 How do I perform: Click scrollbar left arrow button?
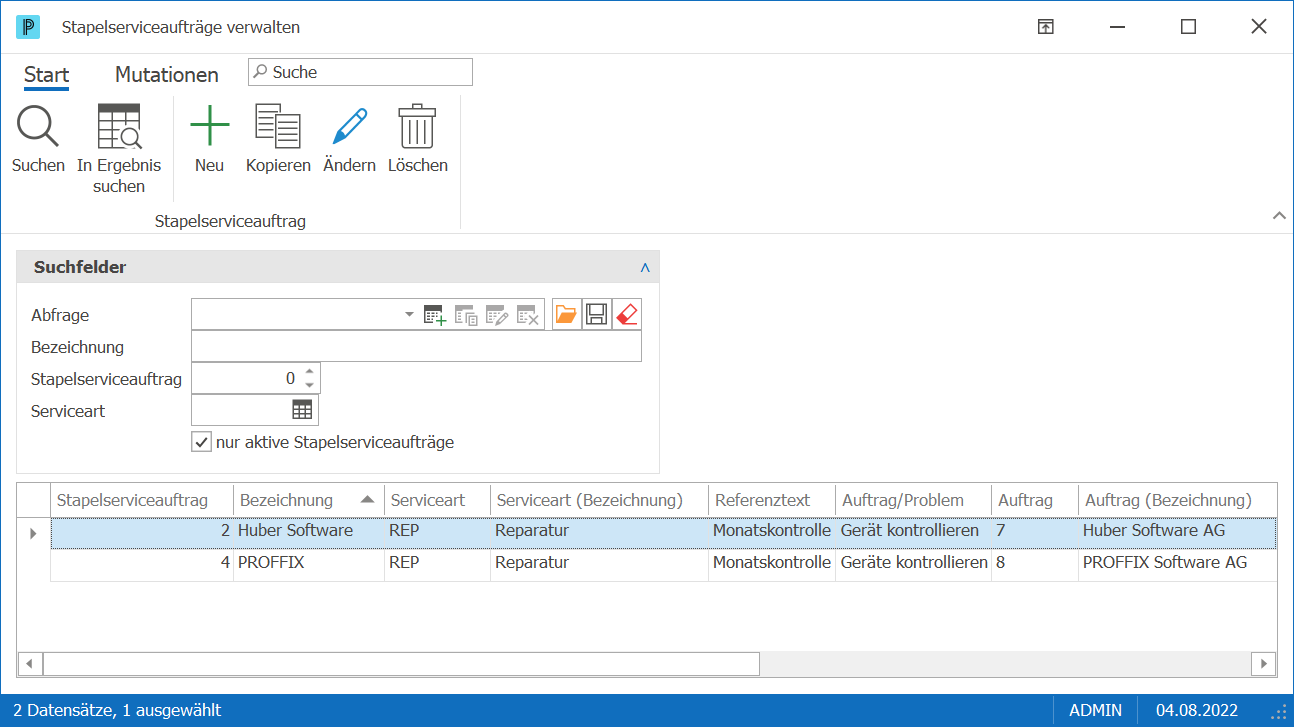click(30, 663)
